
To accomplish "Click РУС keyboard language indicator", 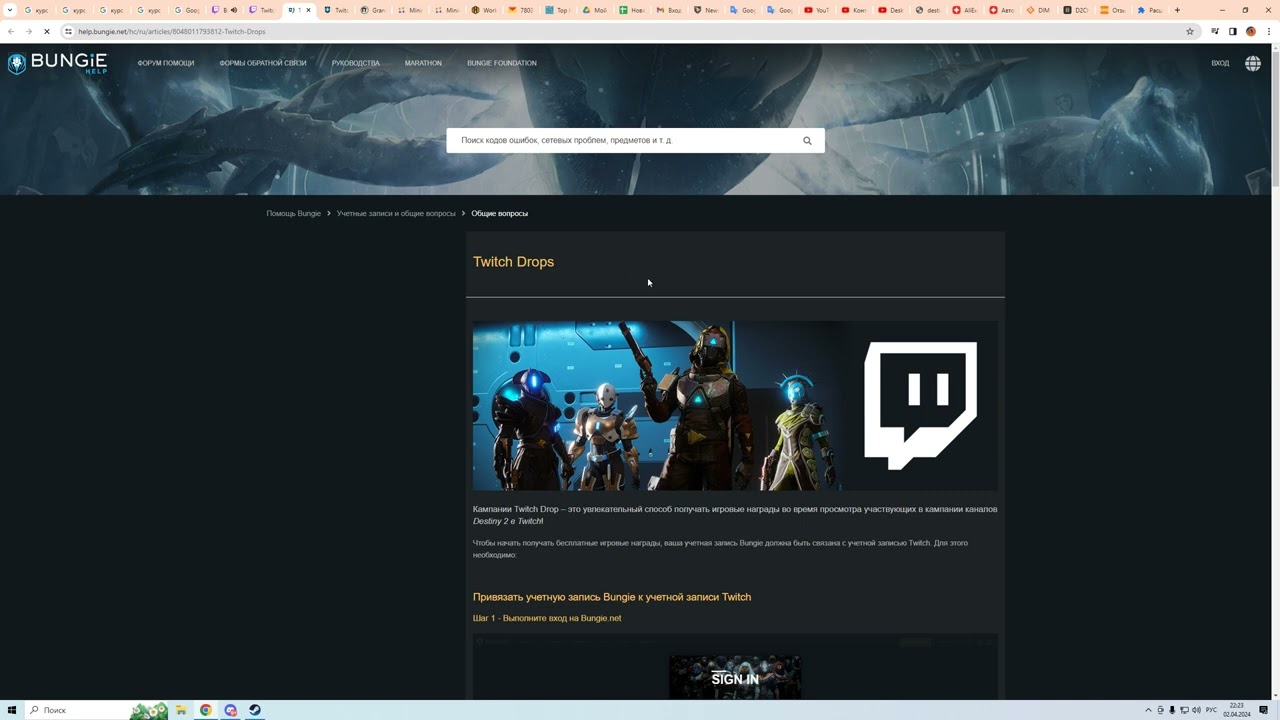I will click(x=1212, y=710).
